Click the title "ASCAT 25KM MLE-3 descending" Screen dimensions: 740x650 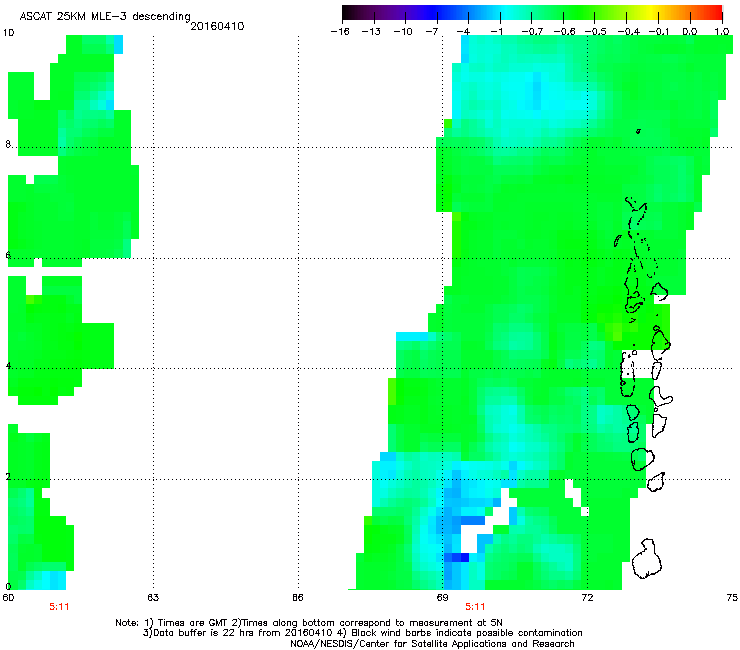[x=105, y=16]
